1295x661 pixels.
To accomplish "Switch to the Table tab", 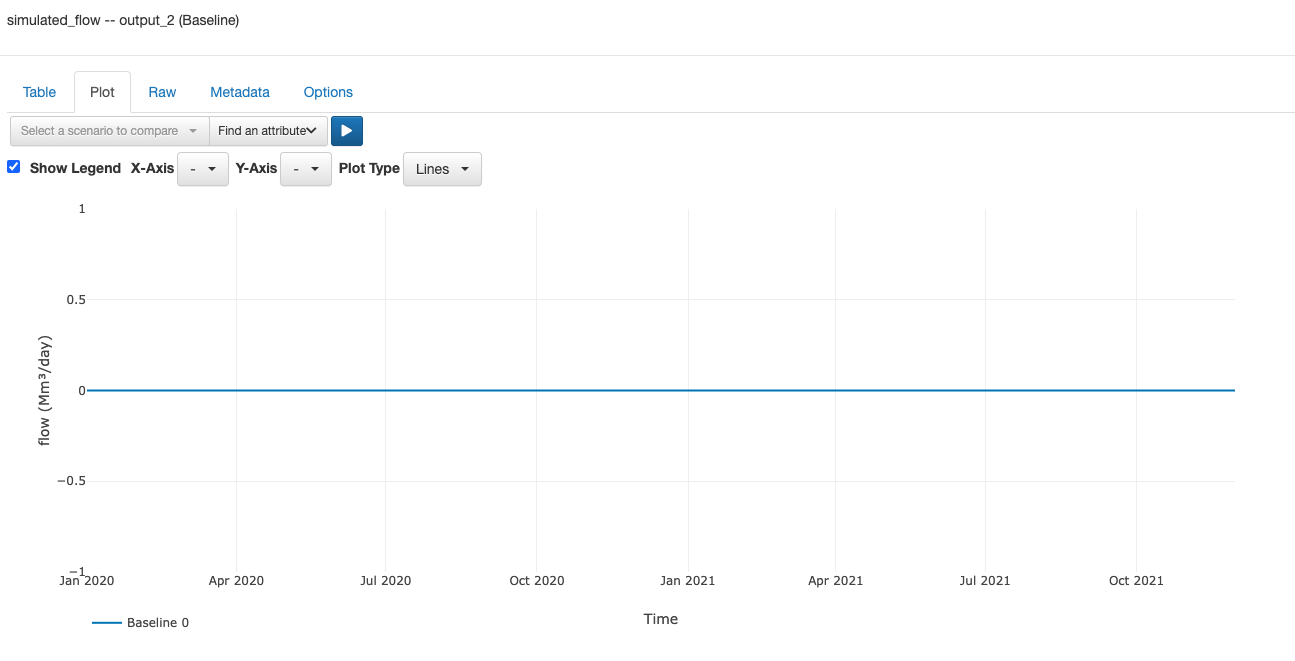I will click(40, 92).
